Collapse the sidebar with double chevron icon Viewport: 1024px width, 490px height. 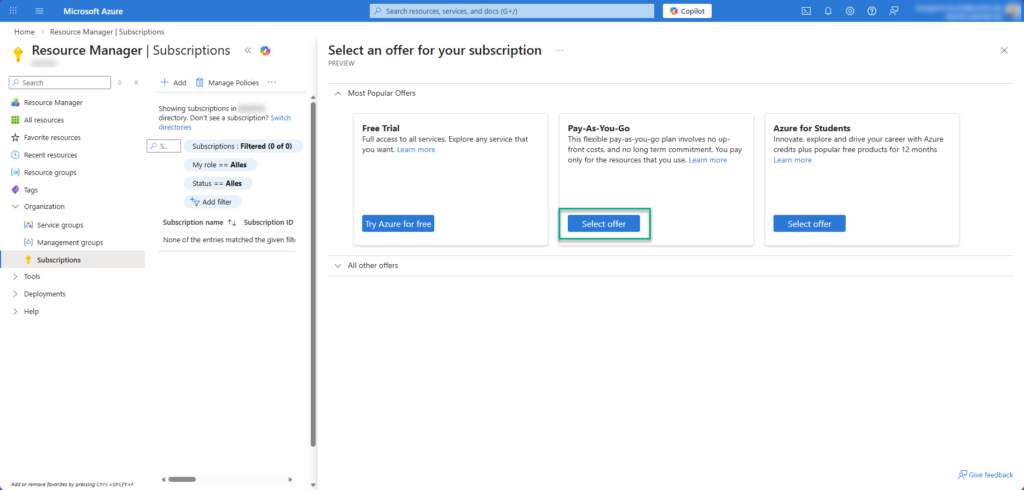coord(248,50)
